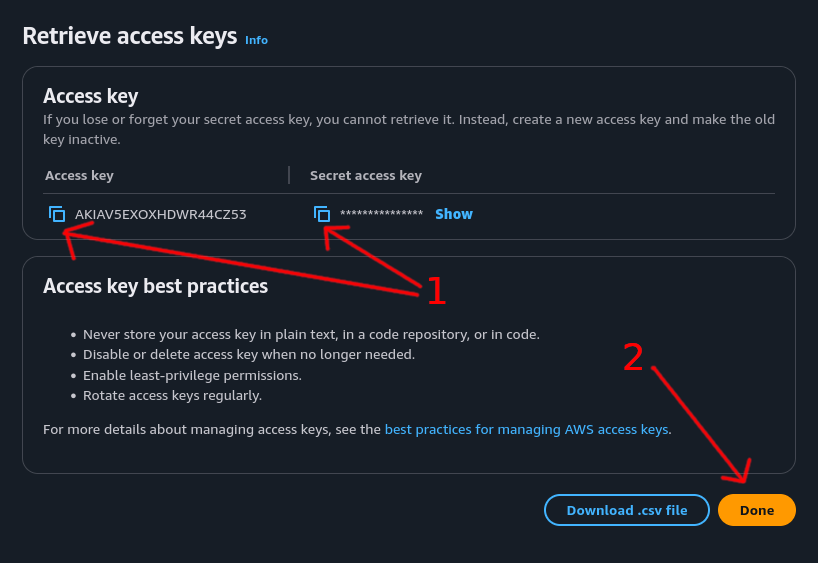Open best practices for managing AWS access keys
The image size is (818, 563).
(526, 429)
